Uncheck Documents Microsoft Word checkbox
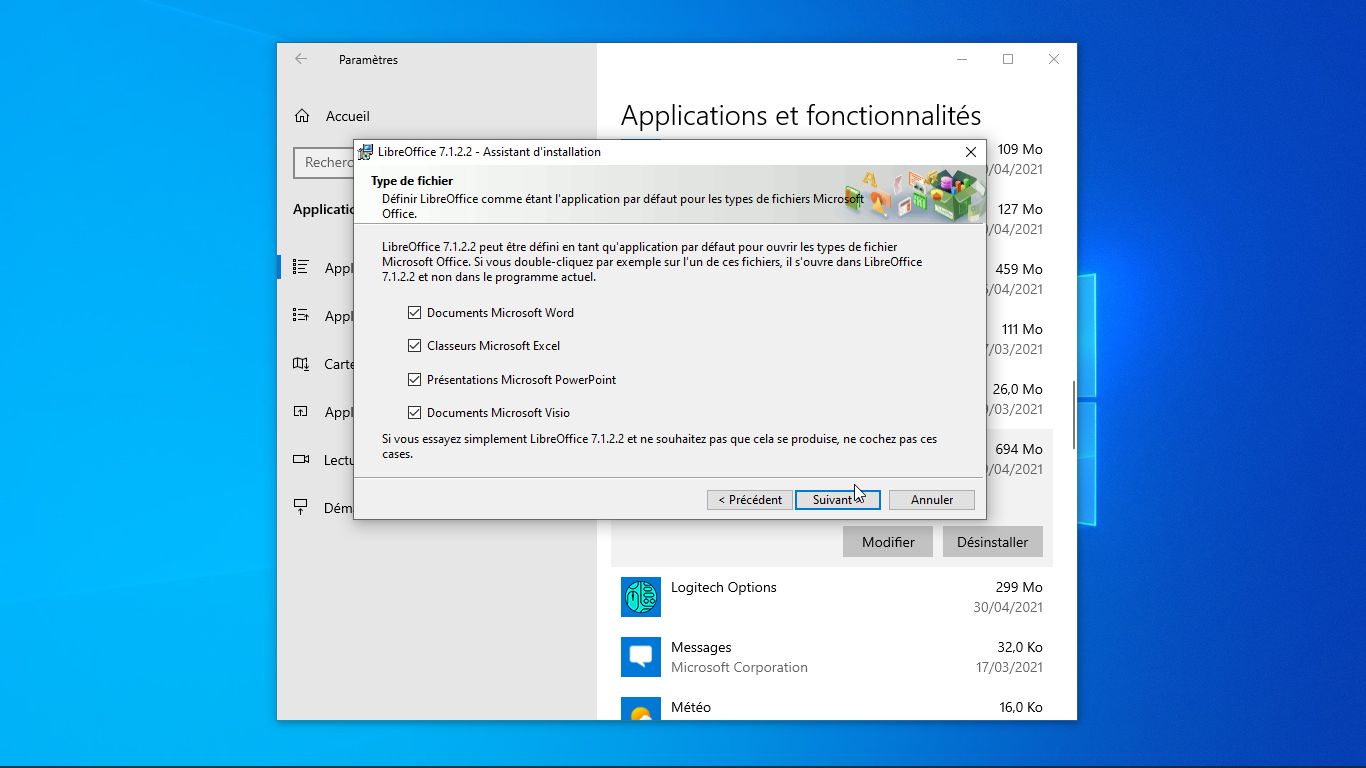 (x=415, y=313)
